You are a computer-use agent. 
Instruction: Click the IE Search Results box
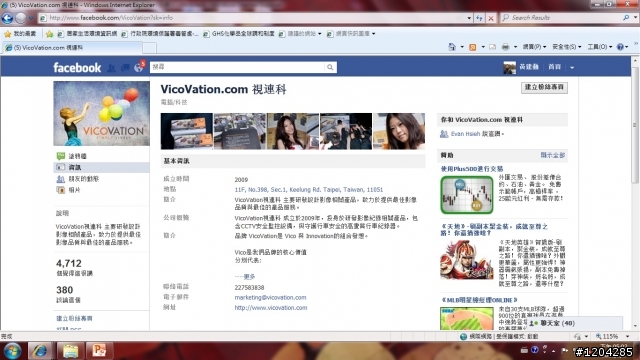[563, 18]
